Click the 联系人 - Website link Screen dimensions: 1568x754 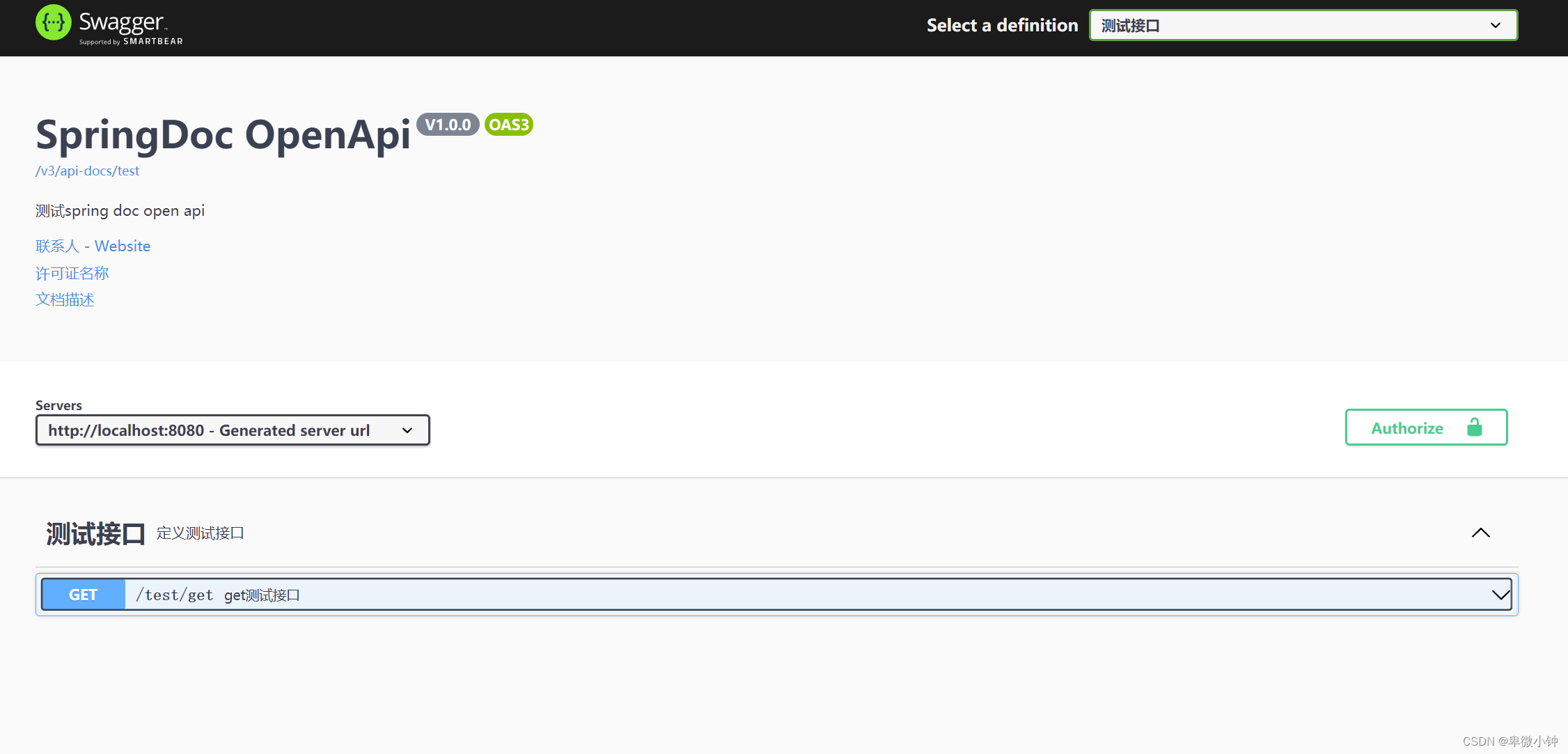coord(93,246)
